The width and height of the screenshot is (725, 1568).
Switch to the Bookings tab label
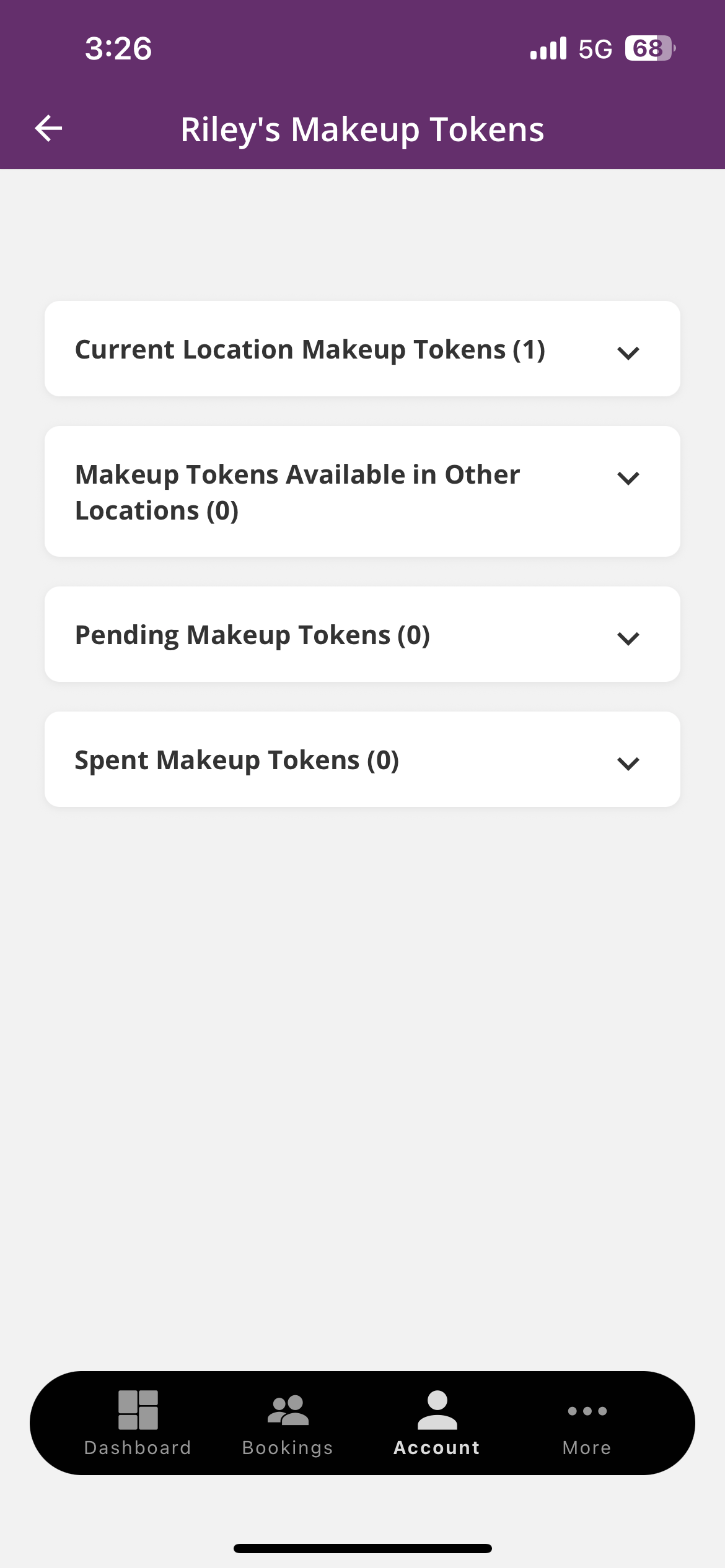tap(288, 1448)
